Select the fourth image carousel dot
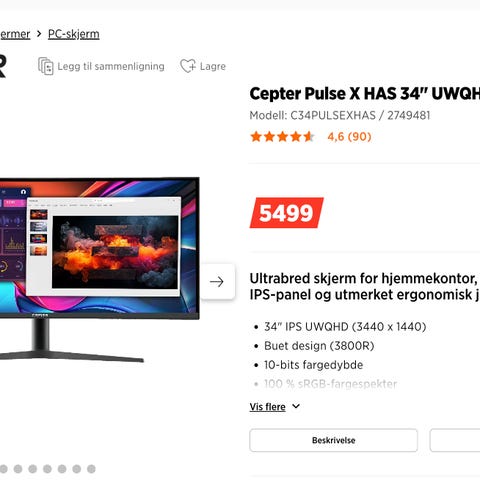The image size is (480, 480). point(47,469)
